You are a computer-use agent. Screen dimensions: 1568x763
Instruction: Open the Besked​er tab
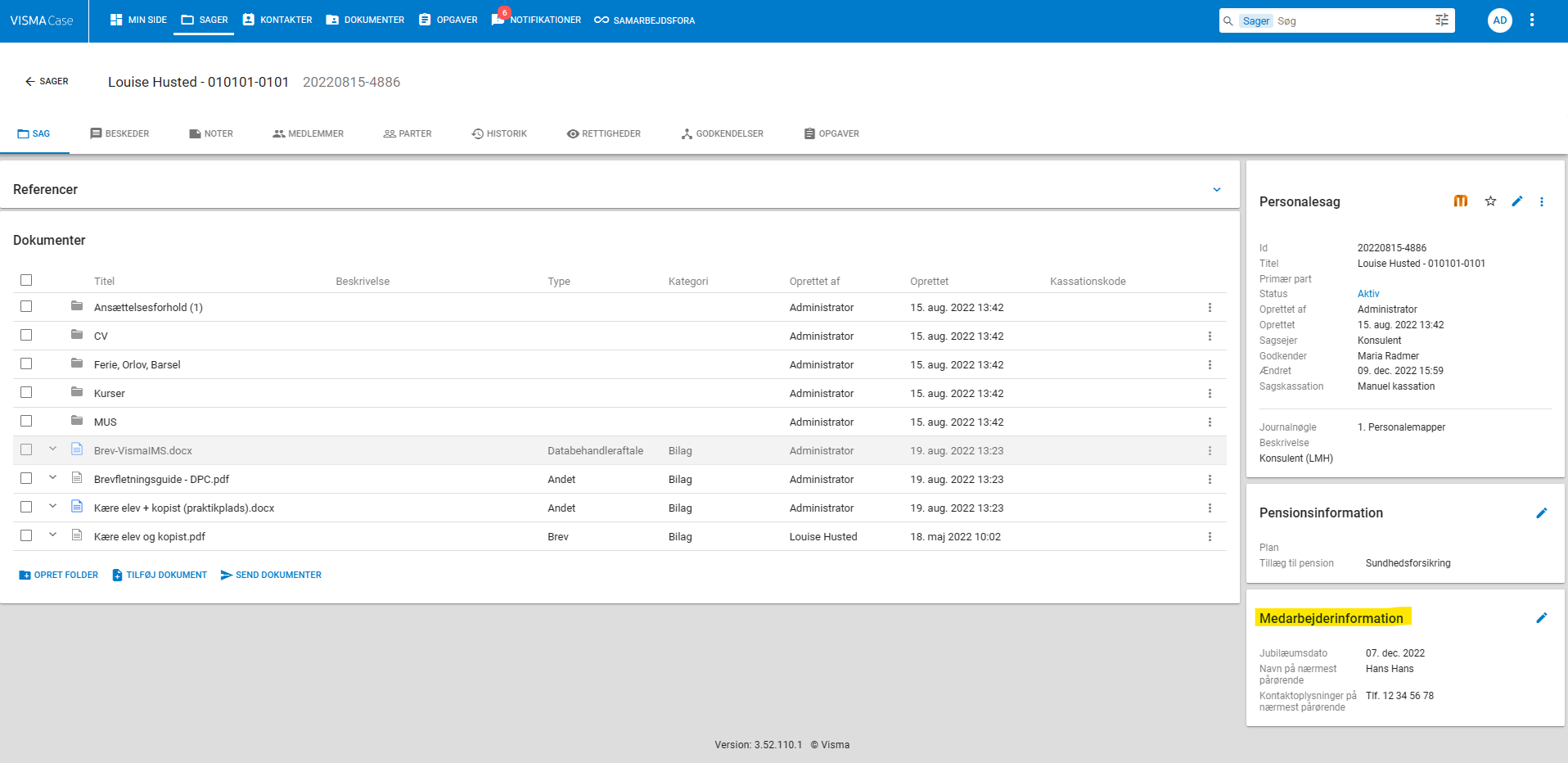119,133
